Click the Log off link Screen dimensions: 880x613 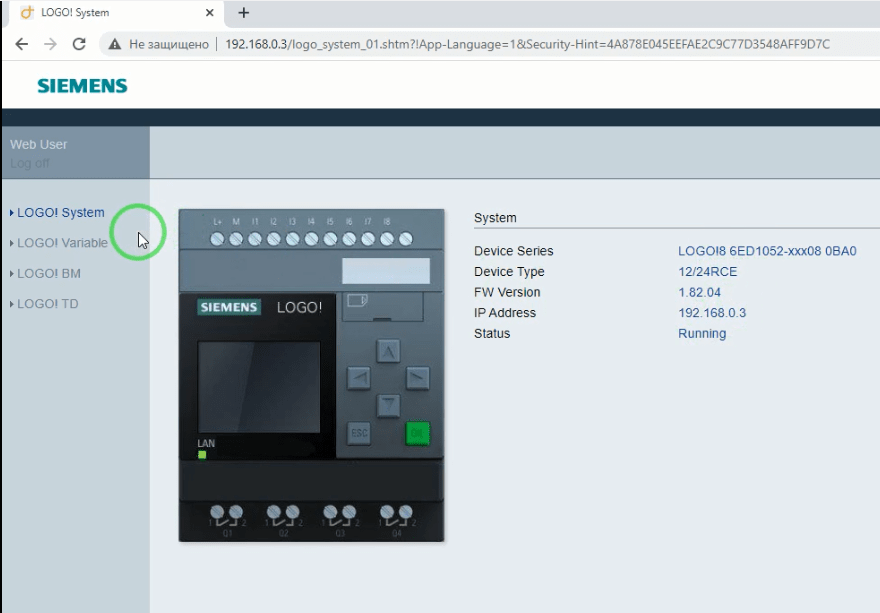(29, 163)
